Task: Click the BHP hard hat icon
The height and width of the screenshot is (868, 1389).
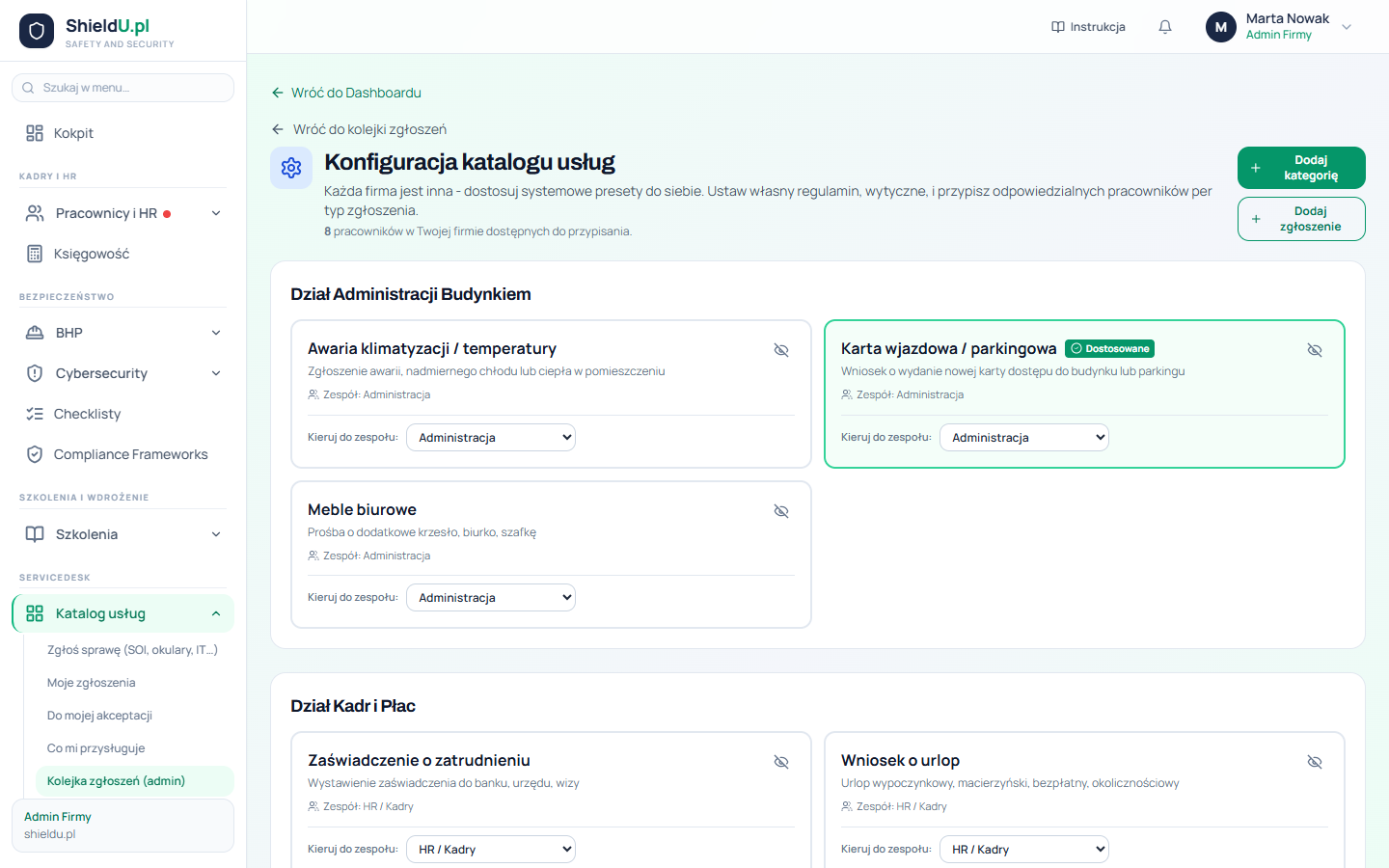Action: click(35, 333)
